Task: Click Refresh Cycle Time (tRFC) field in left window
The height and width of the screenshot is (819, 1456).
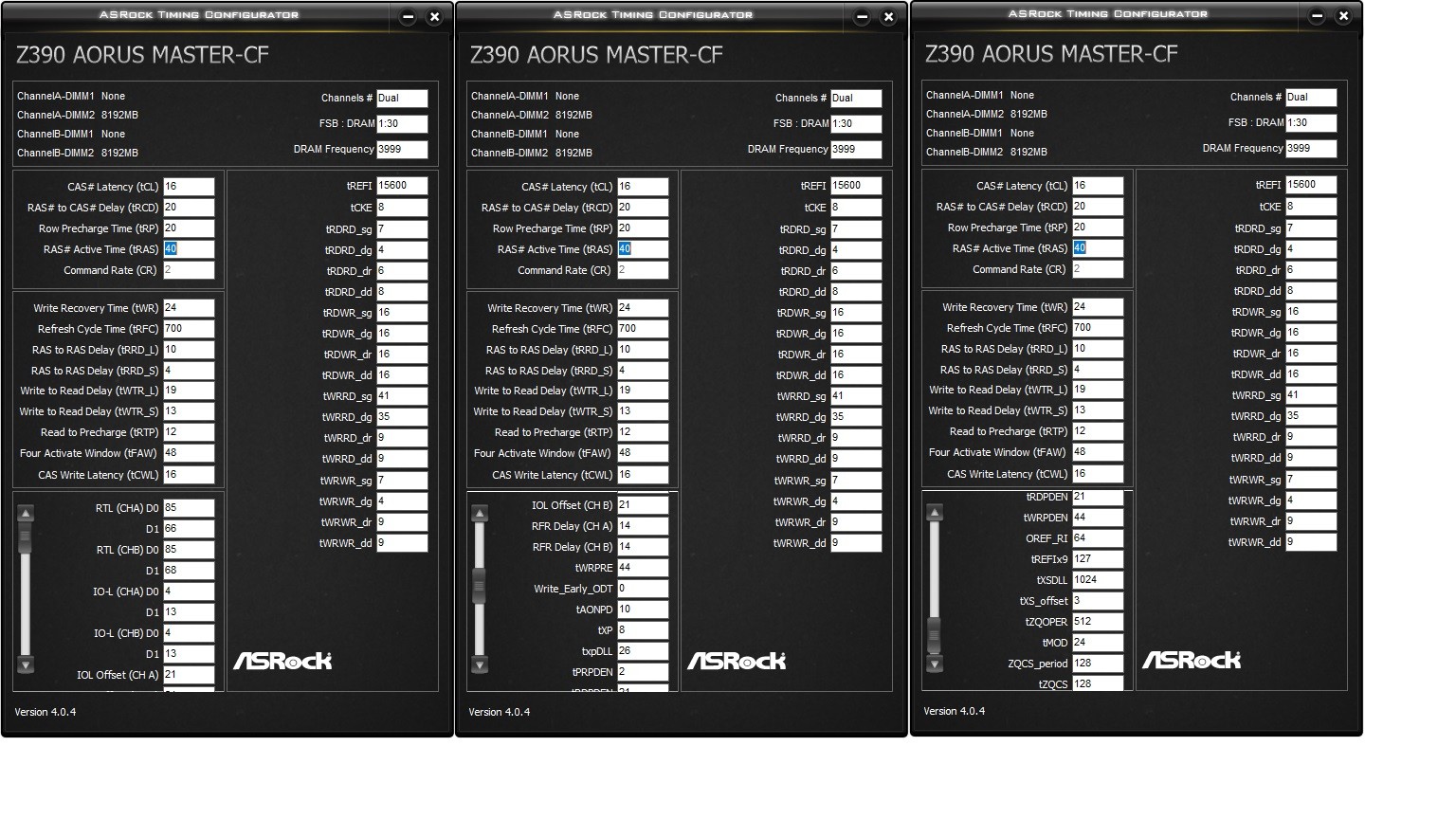Action: 189,329
